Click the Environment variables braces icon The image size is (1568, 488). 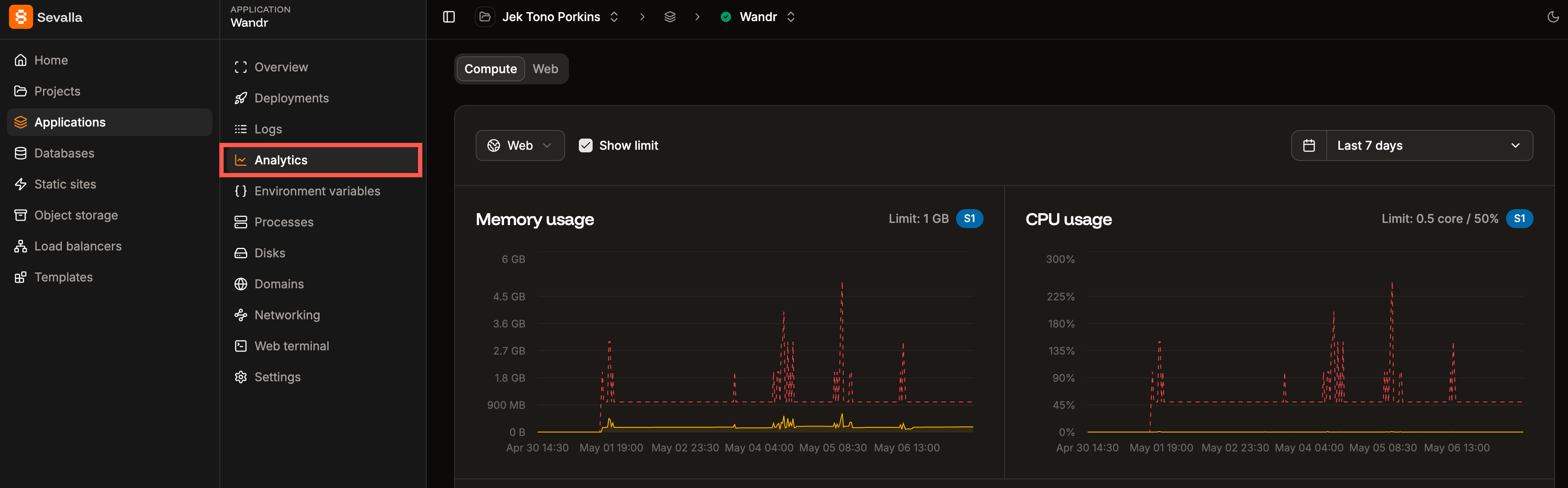click(x=241, y=192)
